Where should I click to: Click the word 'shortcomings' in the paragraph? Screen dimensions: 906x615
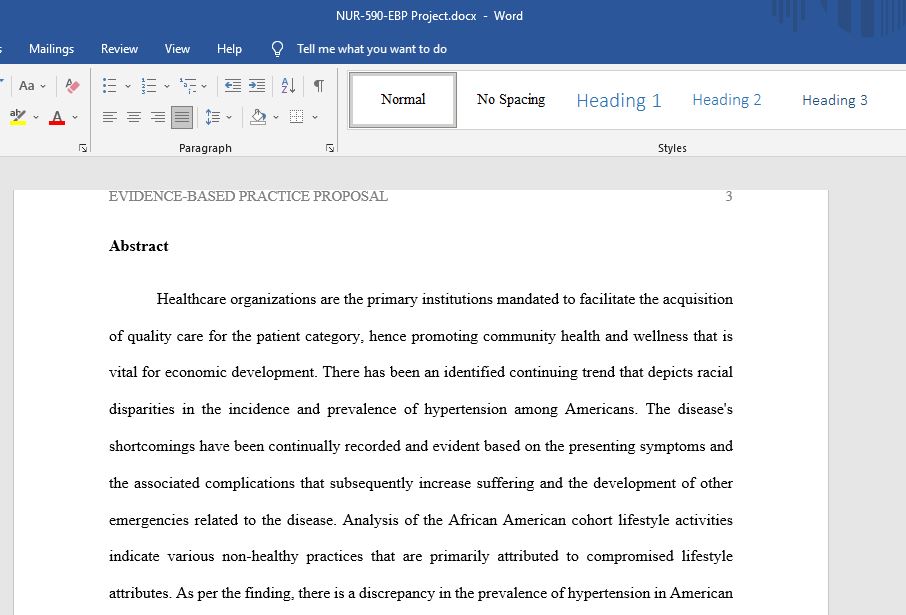pyautogui.click(x=151, y=447)
